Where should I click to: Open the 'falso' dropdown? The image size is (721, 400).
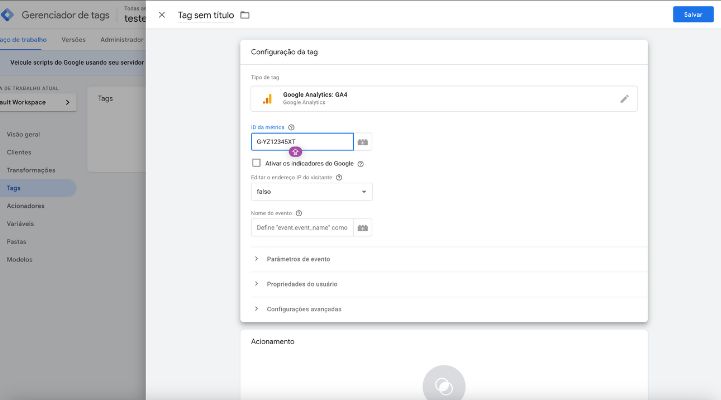tap(311, 192)
